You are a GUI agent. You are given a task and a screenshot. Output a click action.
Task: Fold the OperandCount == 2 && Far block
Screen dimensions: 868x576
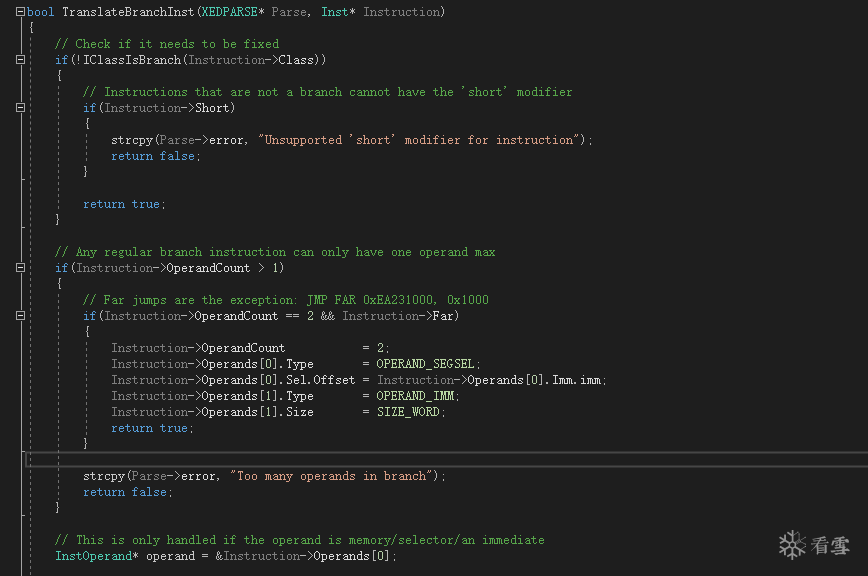[x=20, y=316]
